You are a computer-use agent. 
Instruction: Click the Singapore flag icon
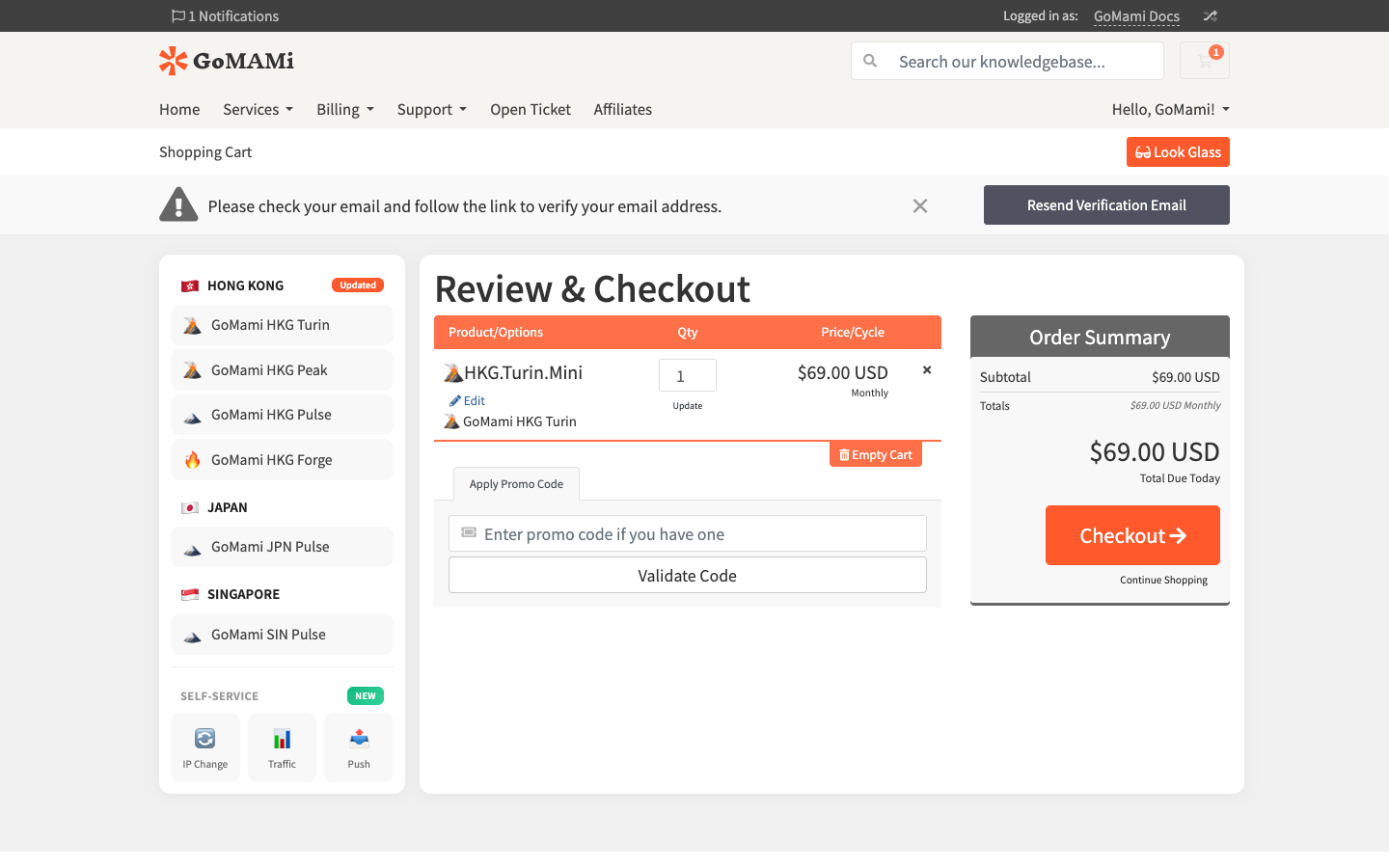coord(190,594)
